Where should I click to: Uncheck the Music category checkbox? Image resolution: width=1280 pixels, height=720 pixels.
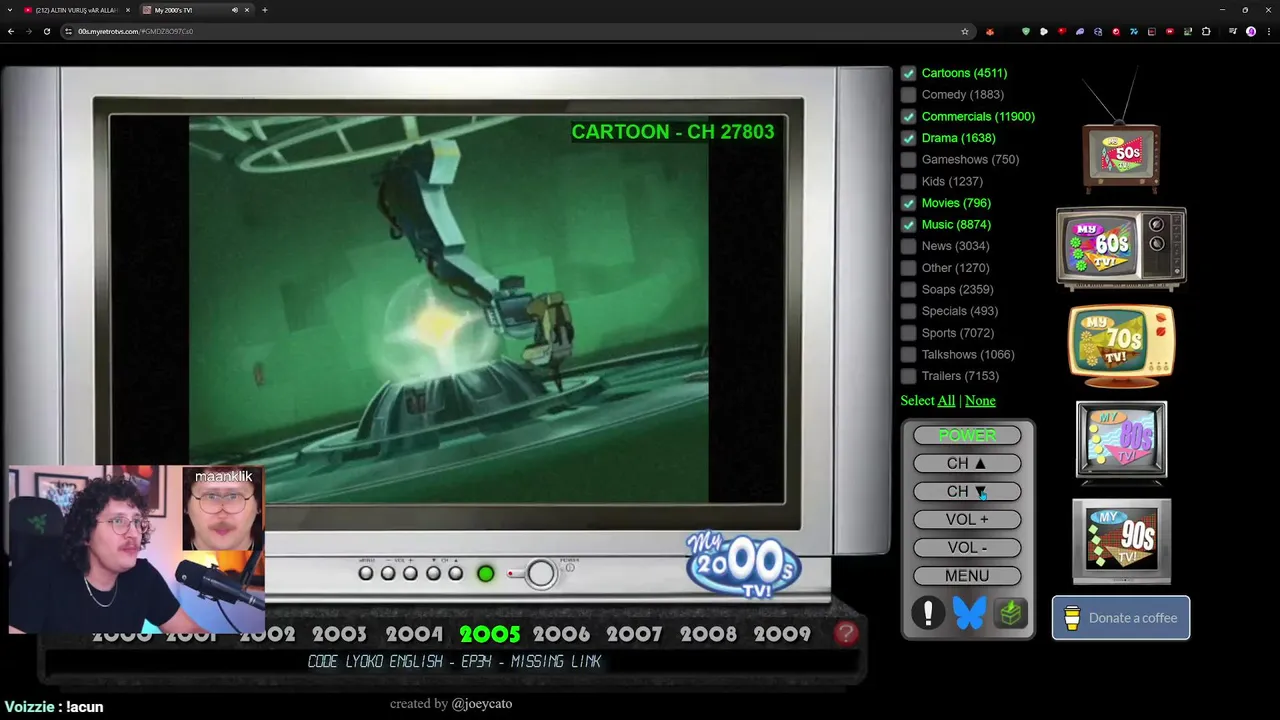908,225
